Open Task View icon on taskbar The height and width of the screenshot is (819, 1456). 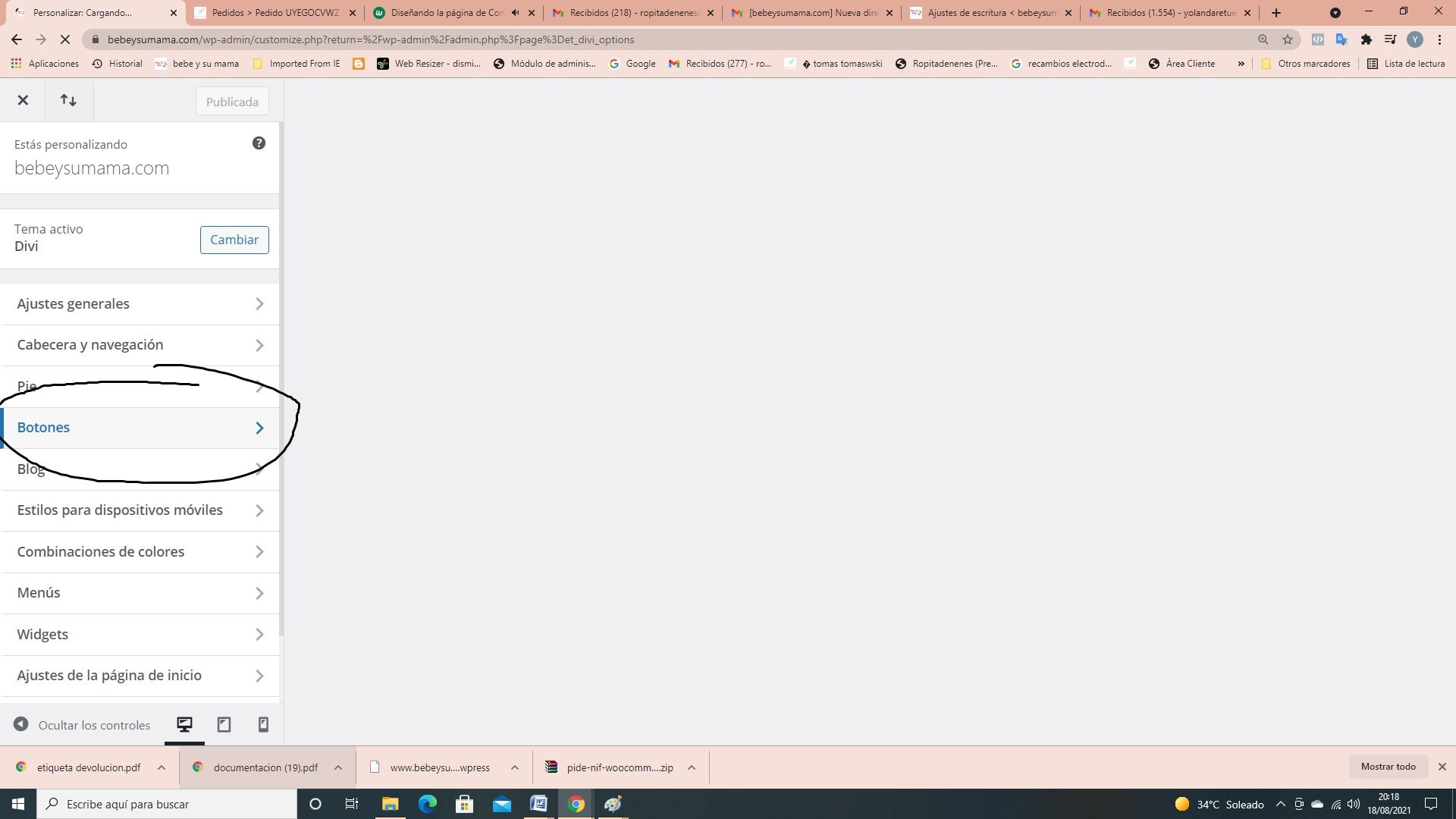pos(352,804)
